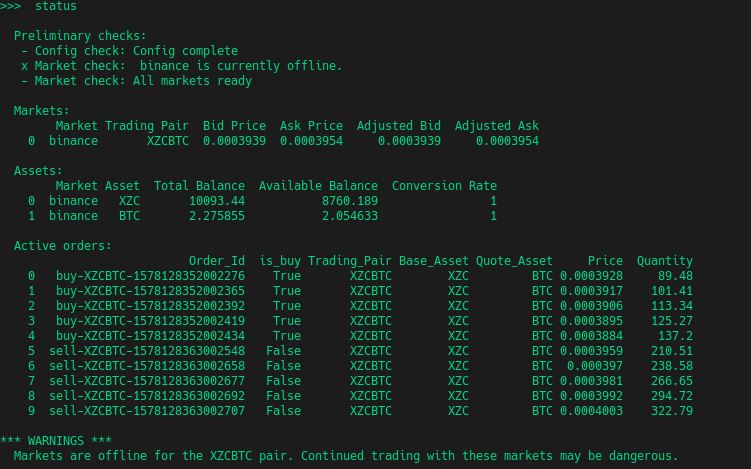Select order id buy-XZCBTC-1578128352002276
This screenshot has height=469, width=751.
[150, 276]
